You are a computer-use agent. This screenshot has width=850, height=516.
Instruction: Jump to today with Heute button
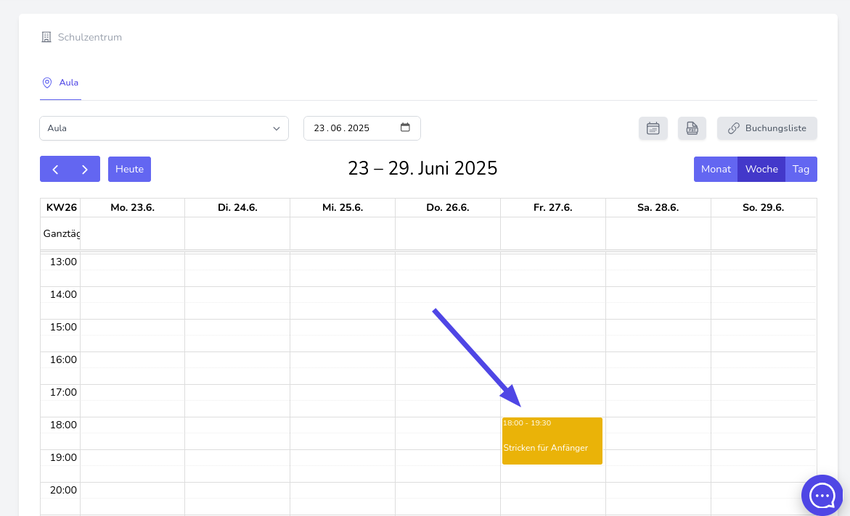[x=129, y=169]
